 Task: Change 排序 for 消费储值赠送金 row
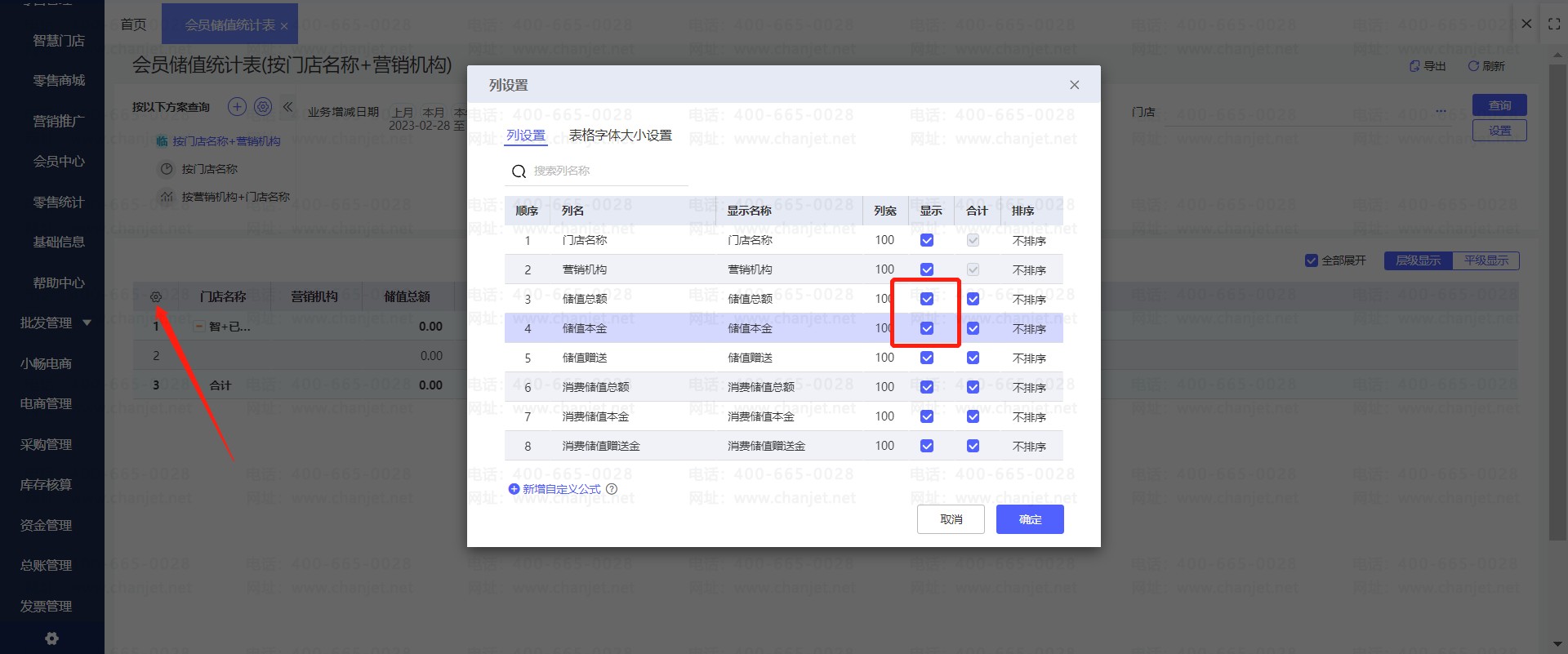pos(1029,447)
